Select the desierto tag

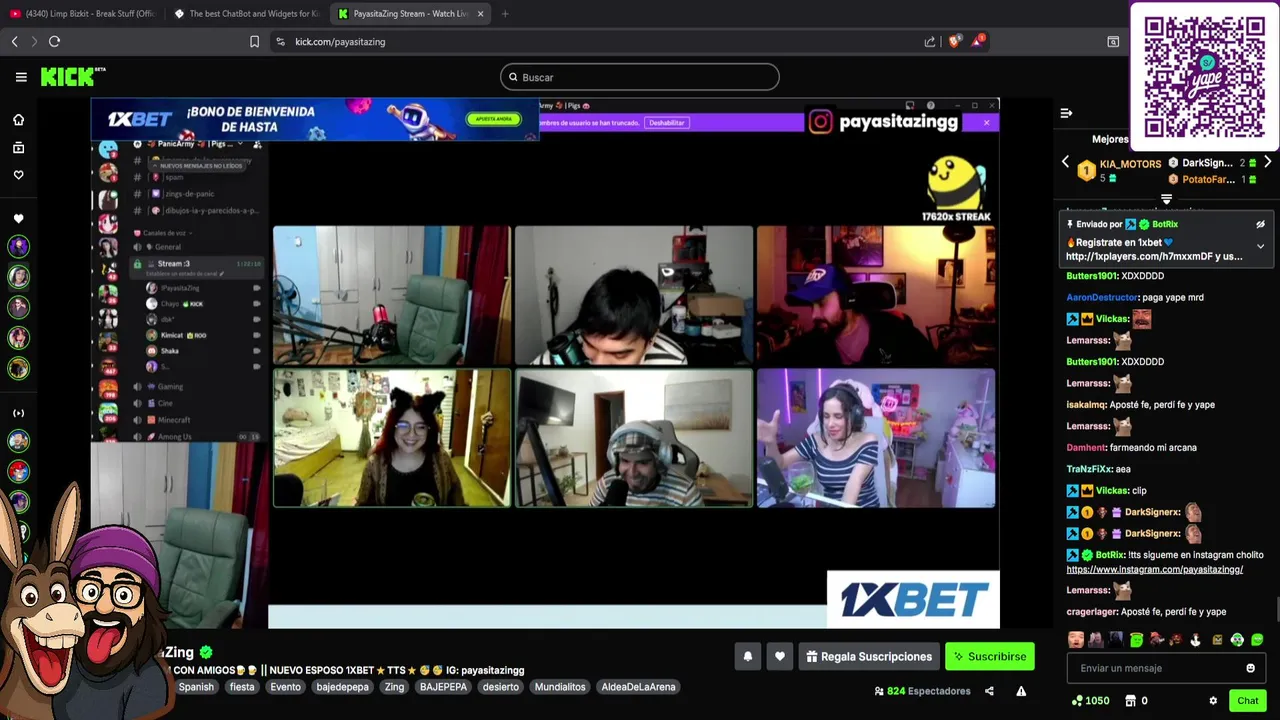coord(500,687)
